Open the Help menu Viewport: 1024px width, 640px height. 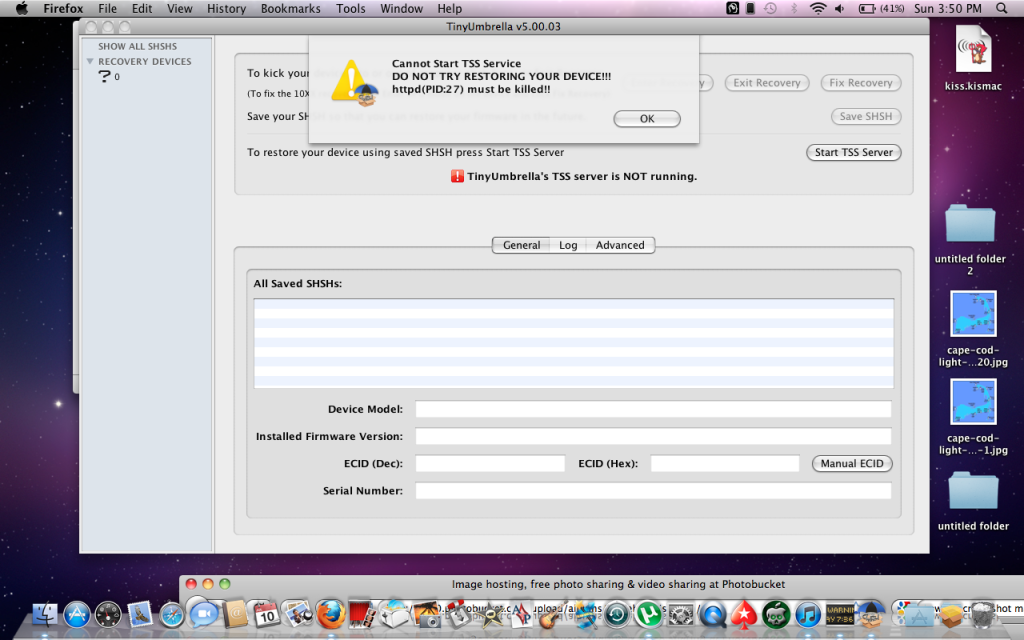click(449, 8)
